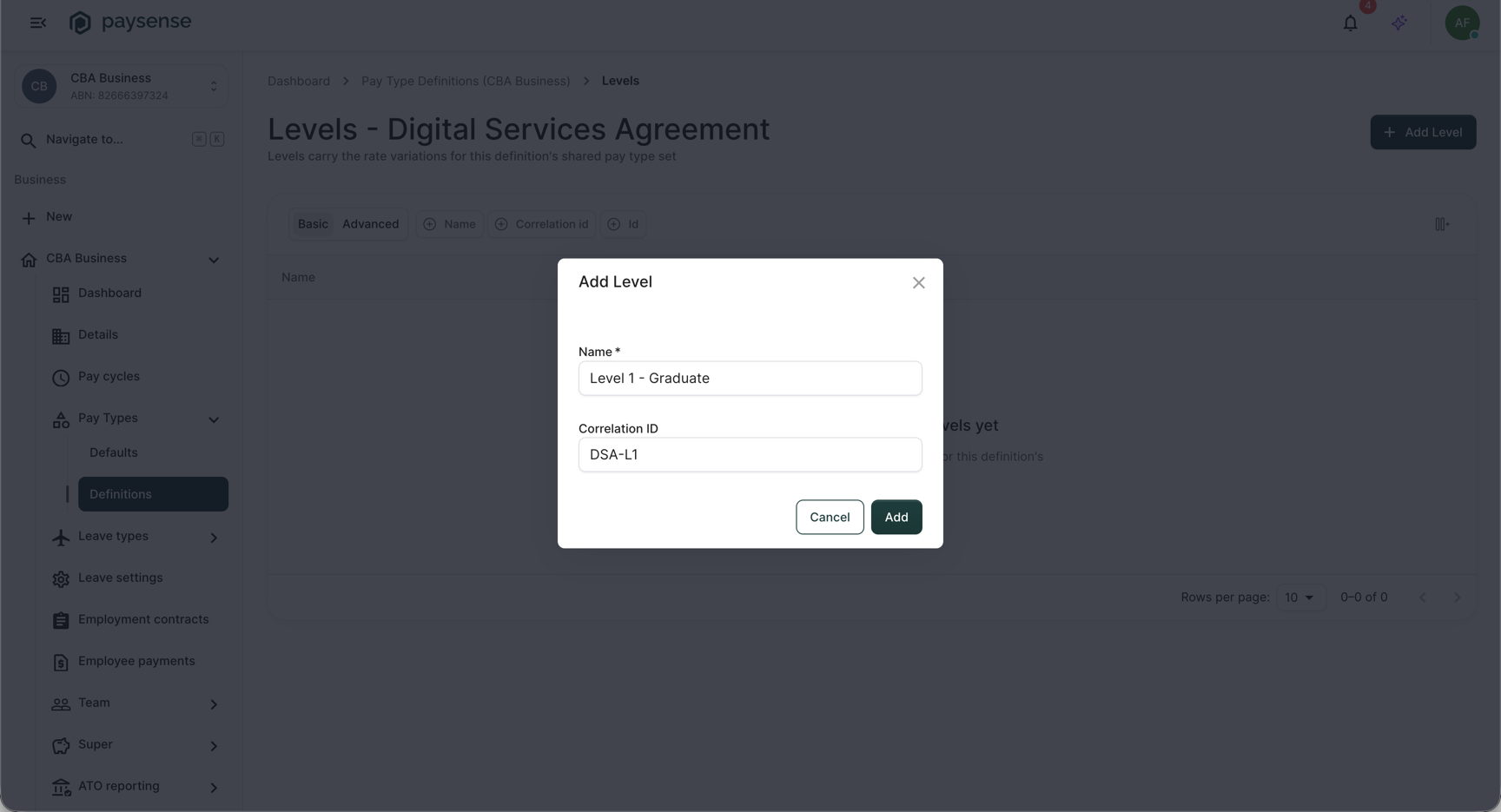Click the Employee payments document icon

tap(61, 663)
